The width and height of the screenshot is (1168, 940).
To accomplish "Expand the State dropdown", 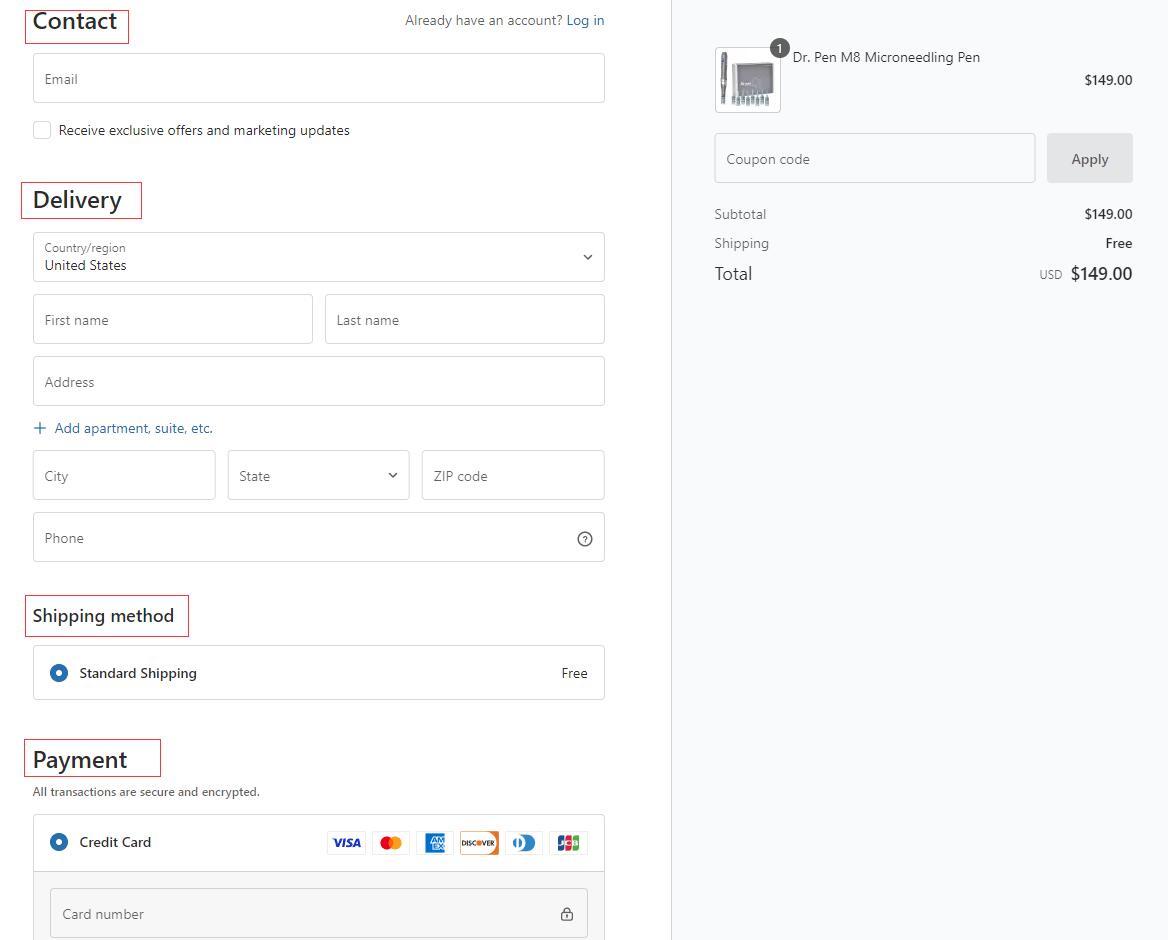I will [318, 476].
